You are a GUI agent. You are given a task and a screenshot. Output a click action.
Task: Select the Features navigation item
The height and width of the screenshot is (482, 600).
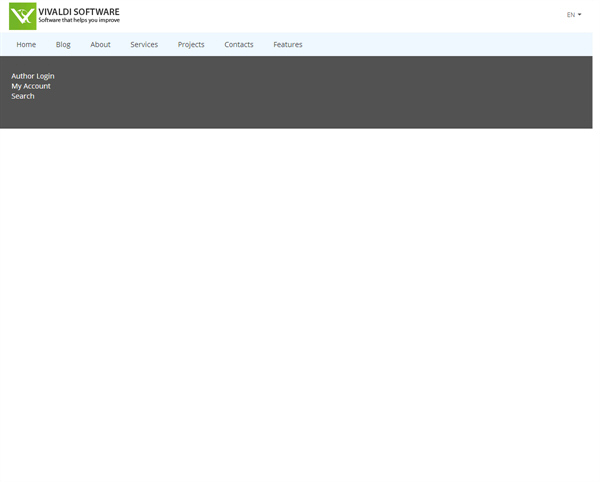tap(287, 44)
